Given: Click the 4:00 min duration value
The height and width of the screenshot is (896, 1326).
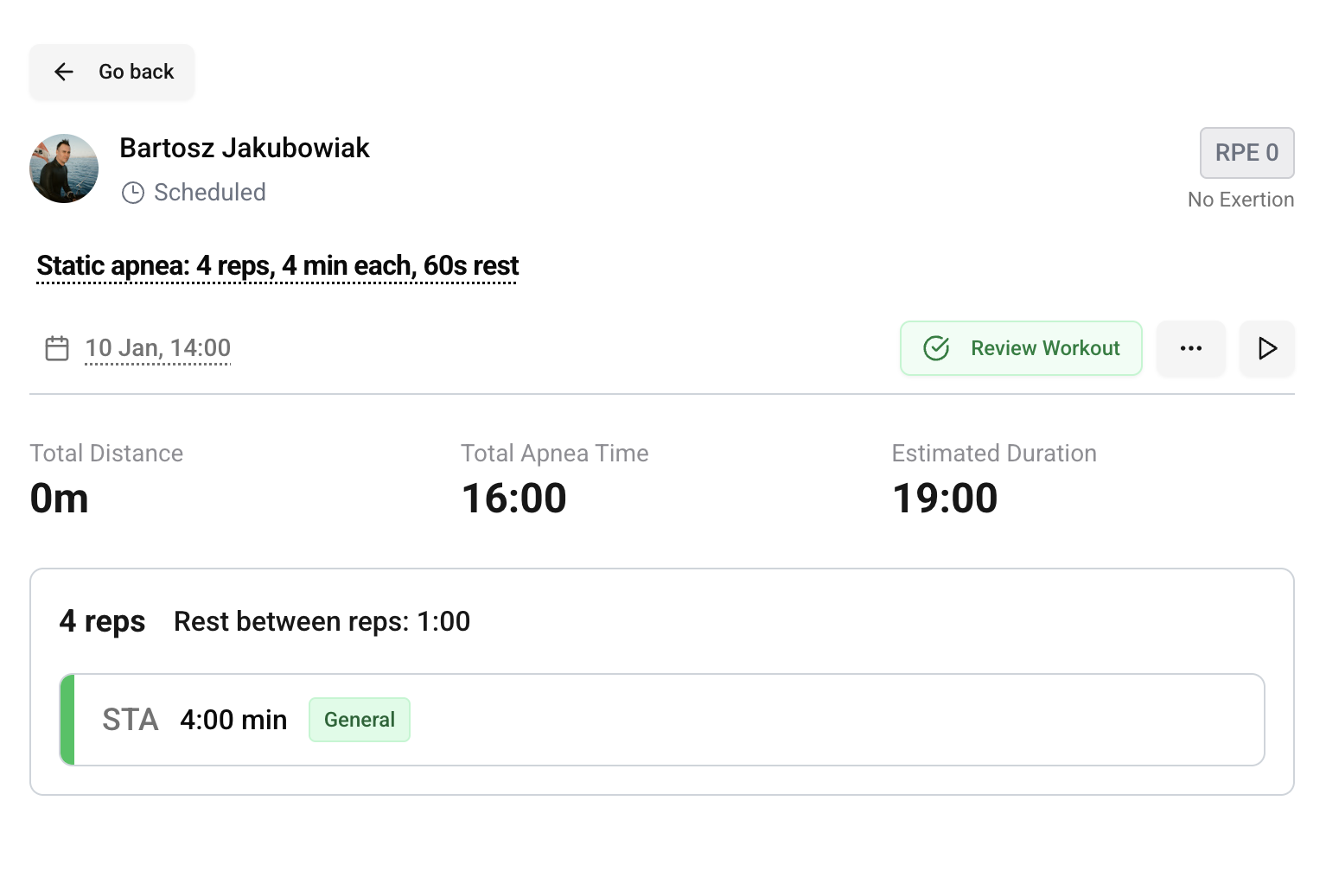Looking at the screenshot, I should (x=233, y=720).
